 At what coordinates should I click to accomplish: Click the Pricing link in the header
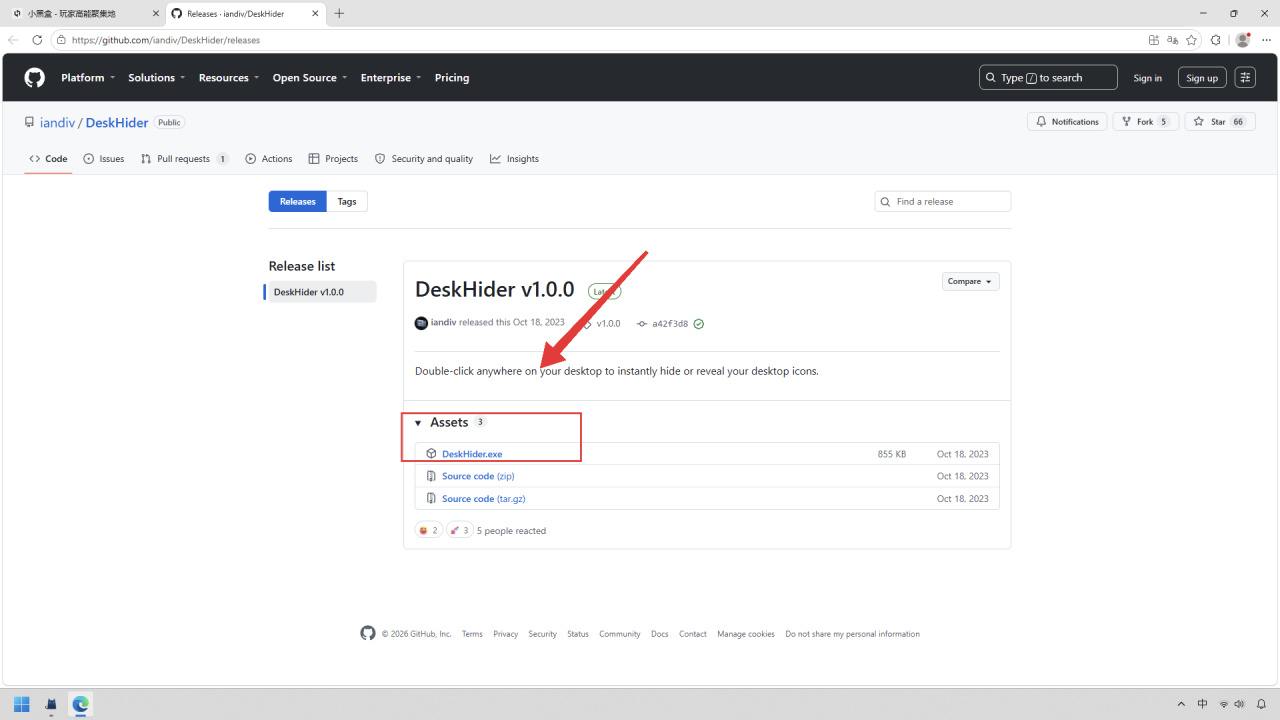(452, 78)
